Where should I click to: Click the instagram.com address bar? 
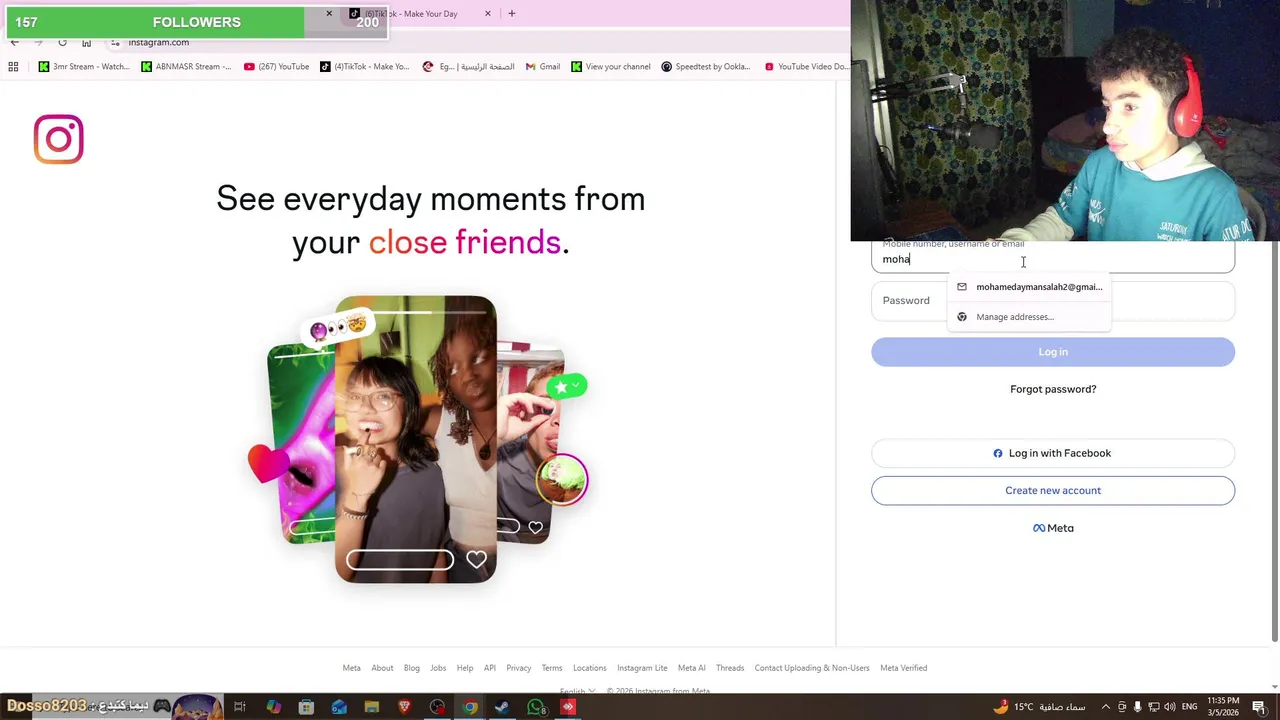(158, 42)
